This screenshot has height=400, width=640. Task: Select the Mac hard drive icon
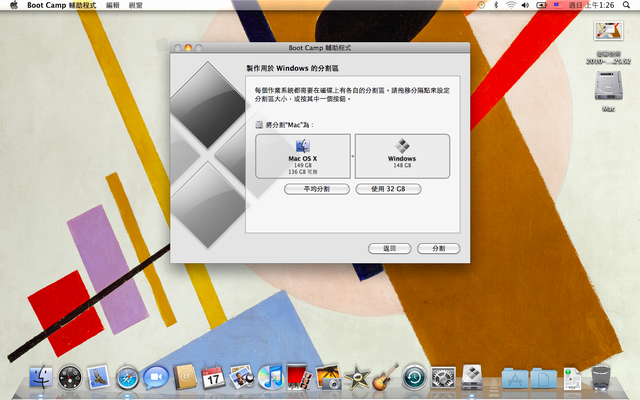[x=608, y=86]
